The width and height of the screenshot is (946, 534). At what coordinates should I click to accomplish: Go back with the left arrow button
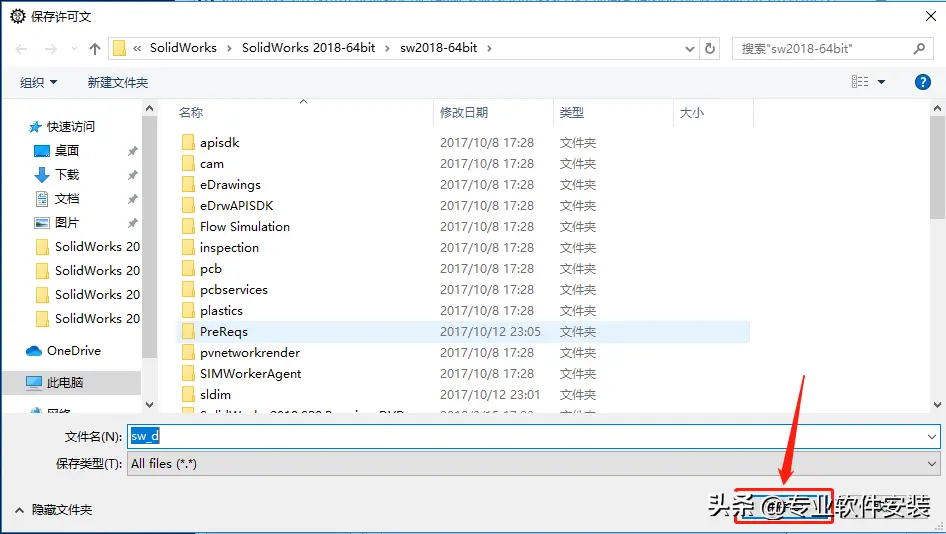click(x=21, y=49)
